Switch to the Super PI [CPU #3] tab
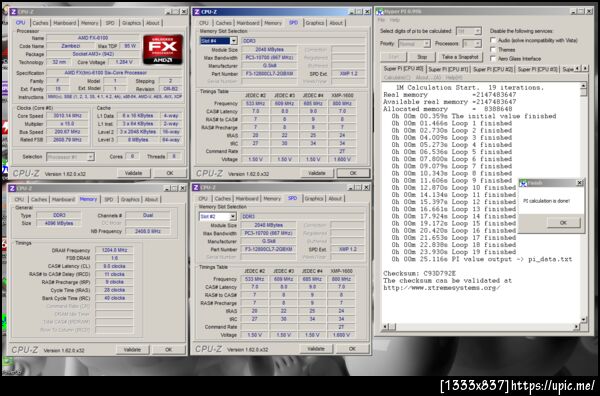The height and width of the screenshot is (396, 600). (x=538, y=70)
